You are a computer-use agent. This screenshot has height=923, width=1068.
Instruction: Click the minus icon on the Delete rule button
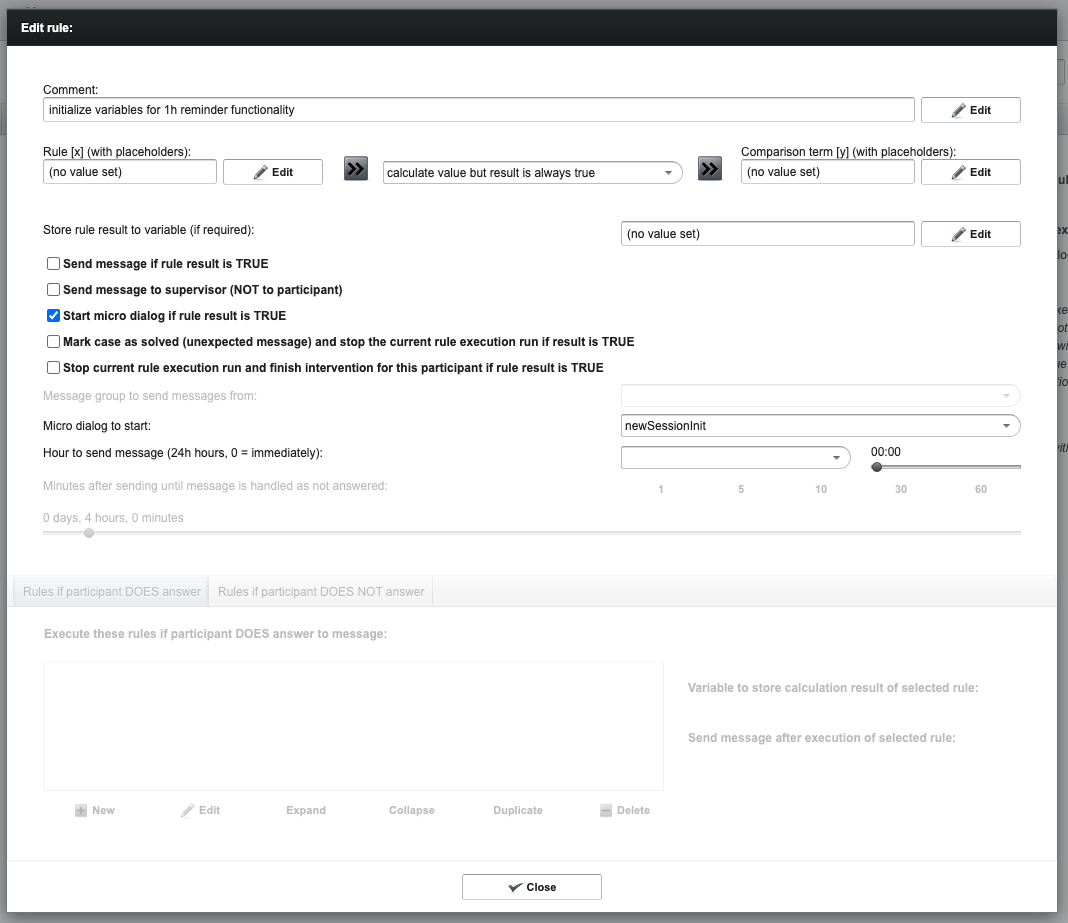tap(605, 810)
